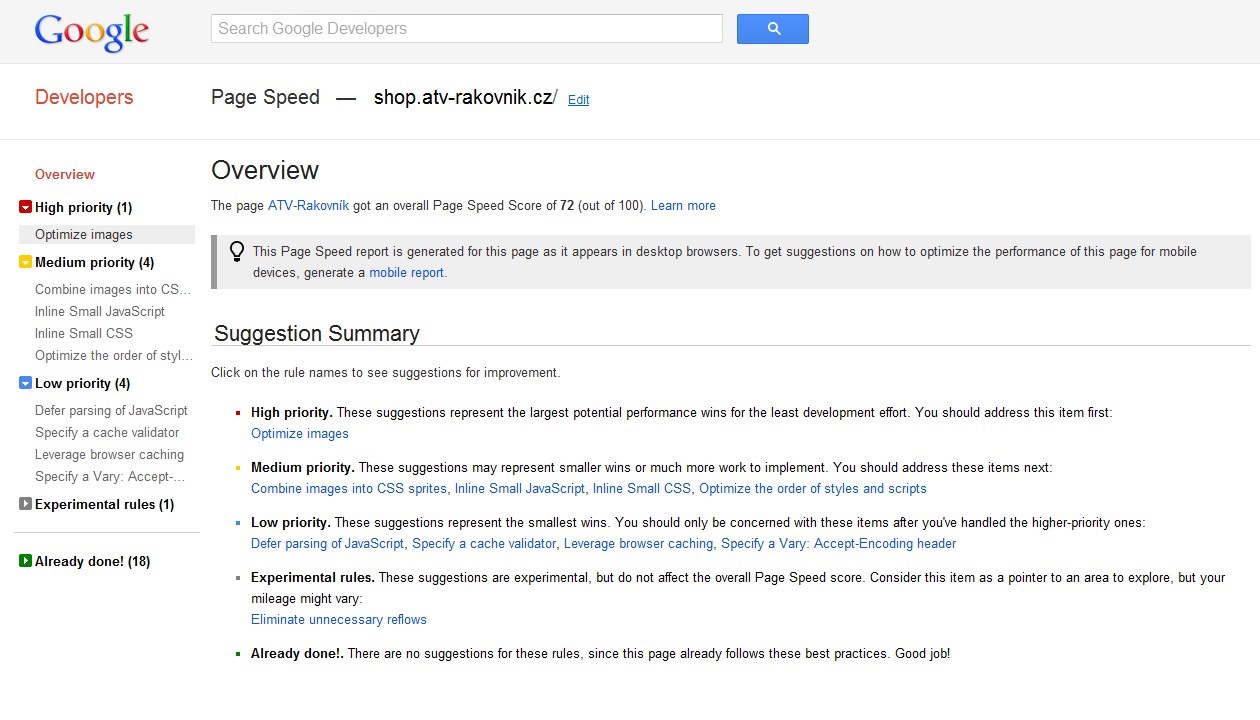Click the lightbulb tip icon

[x=237, y=251]
